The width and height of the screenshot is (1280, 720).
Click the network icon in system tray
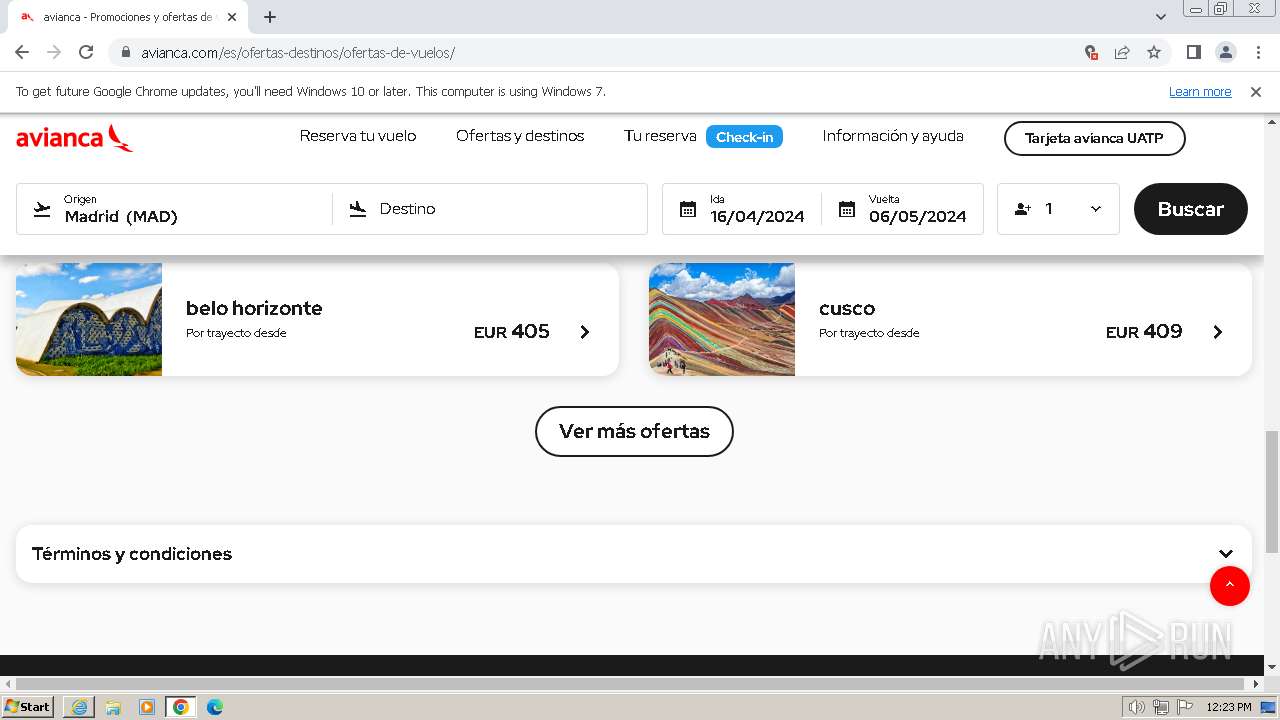[1160, 707]
